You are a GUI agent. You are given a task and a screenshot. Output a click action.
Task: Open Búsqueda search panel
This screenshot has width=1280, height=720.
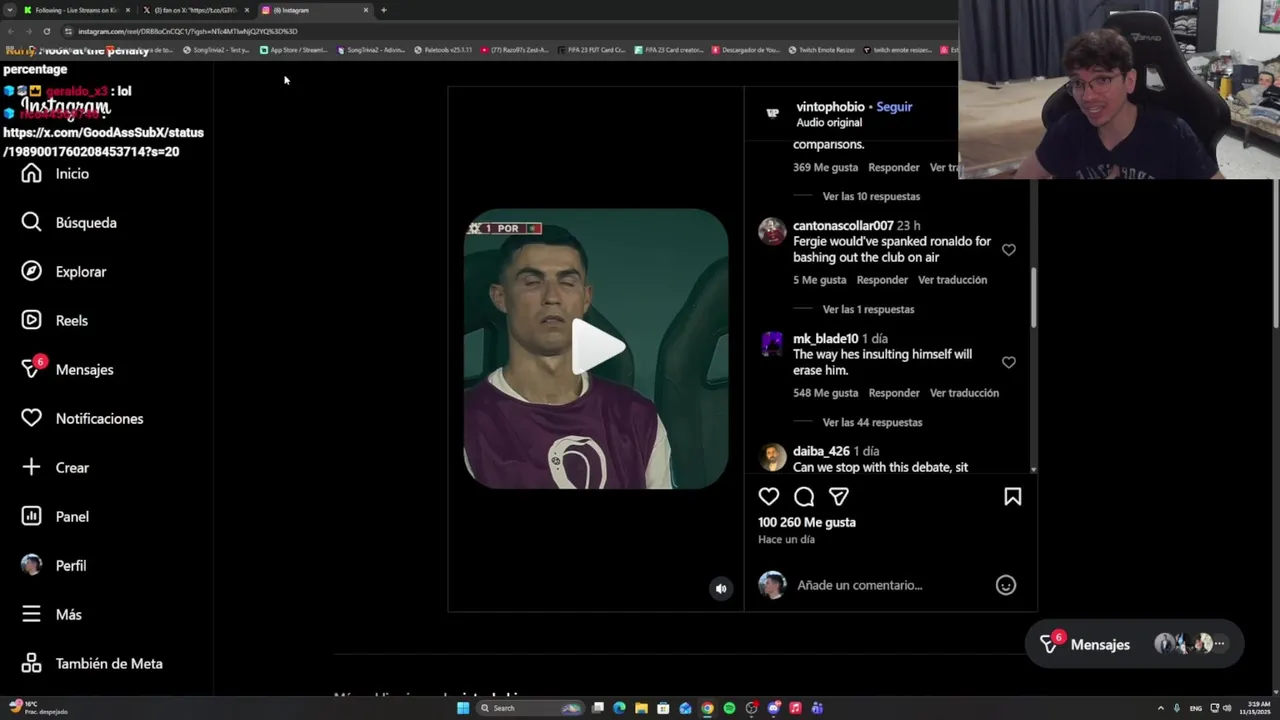69,223
